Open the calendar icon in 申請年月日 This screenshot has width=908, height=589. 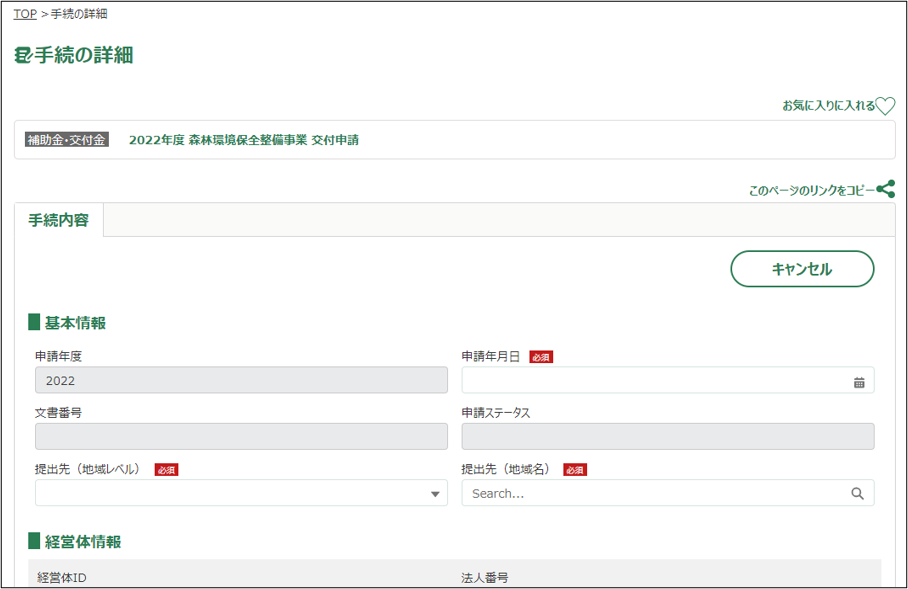click(x=859, y=381)
